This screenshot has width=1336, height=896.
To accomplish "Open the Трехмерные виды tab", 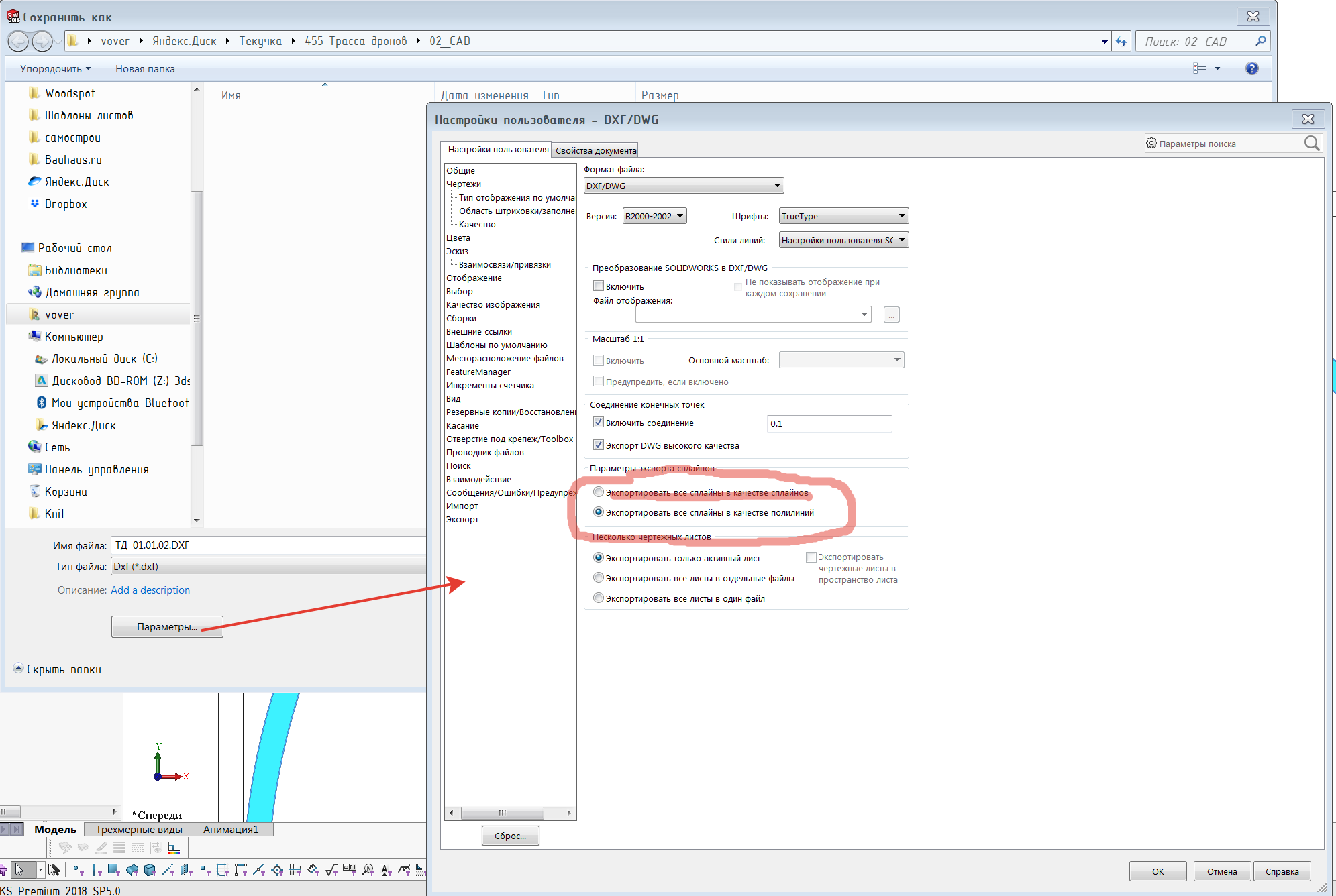I will pos(139,830).
